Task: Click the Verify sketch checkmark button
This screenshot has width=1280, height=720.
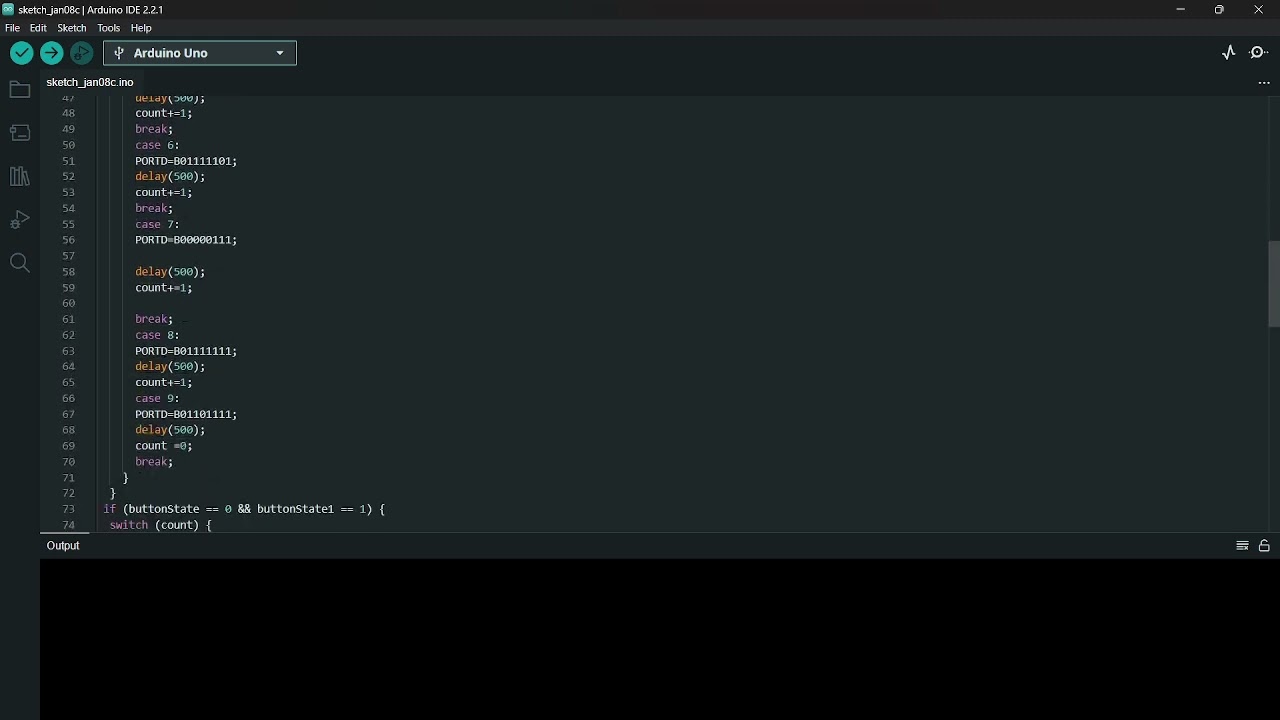Action: [21, 53]
